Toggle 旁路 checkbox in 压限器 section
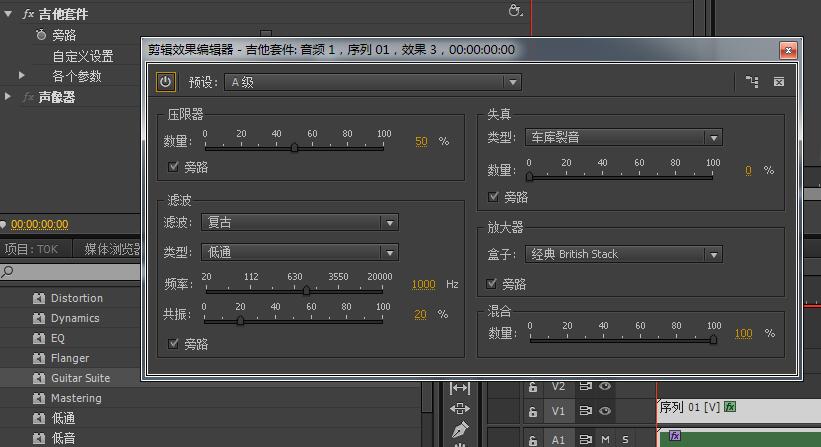 [x=173, y=167]
